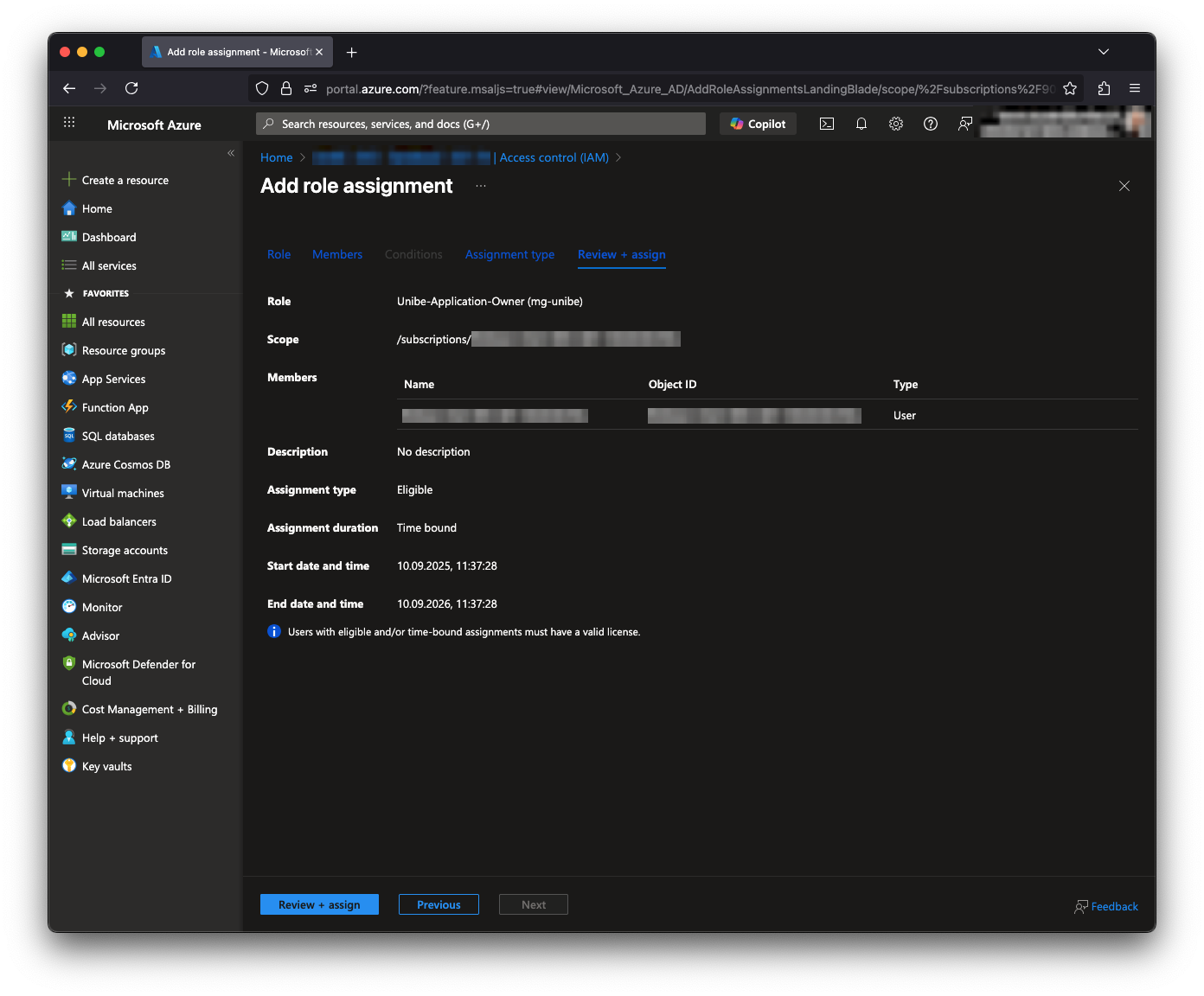Switch to the Assignment type tab
The height and width of the screenshot is (996, 1204).
[509, 254]
